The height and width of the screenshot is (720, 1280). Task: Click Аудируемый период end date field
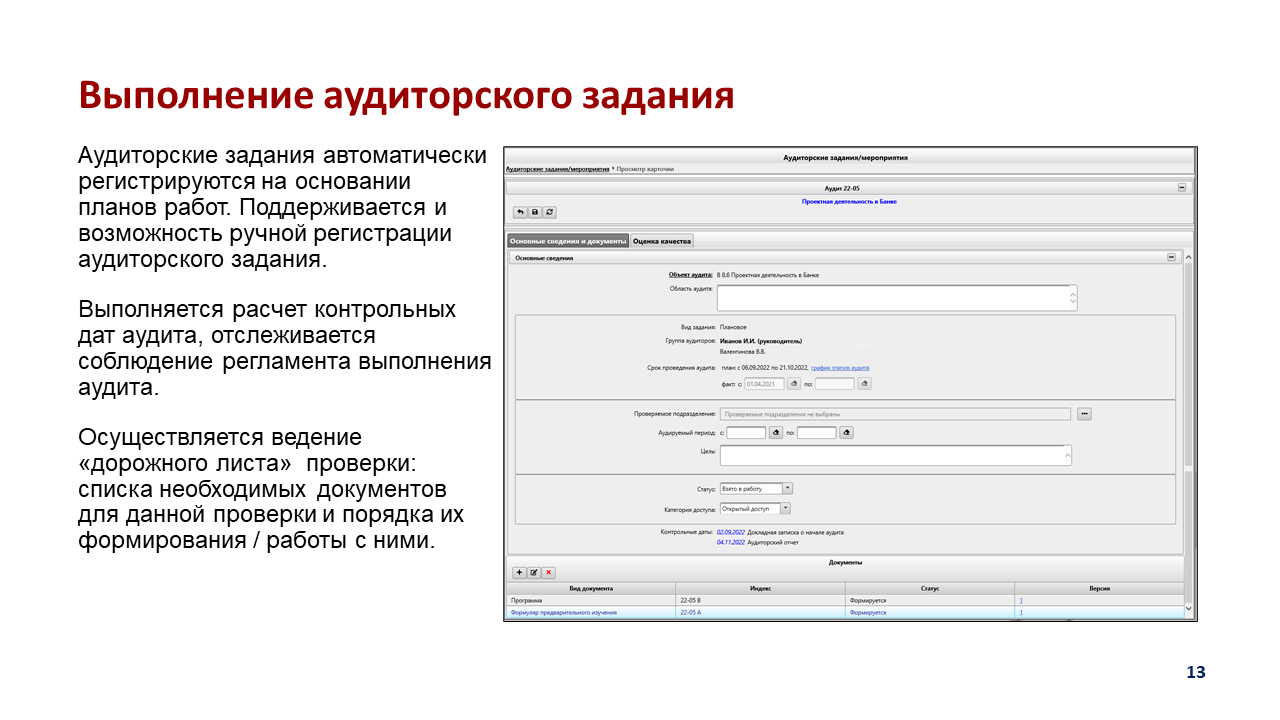[x=817, y=433]
